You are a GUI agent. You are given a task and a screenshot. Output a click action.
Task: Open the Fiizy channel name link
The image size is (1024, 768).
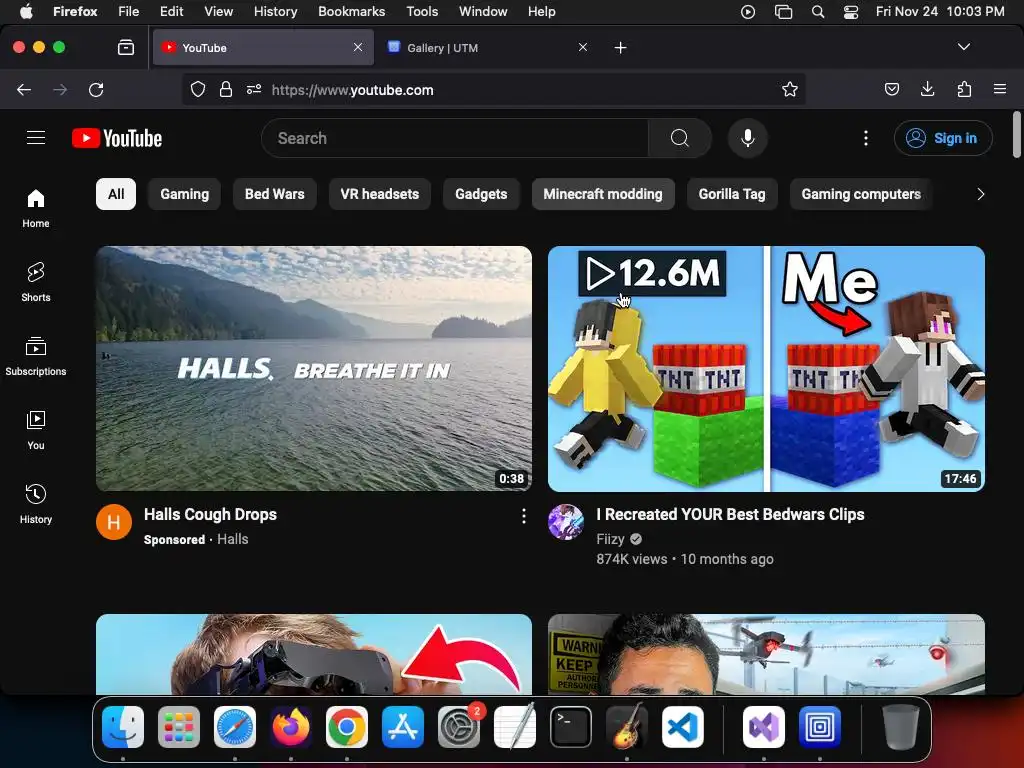611,539
